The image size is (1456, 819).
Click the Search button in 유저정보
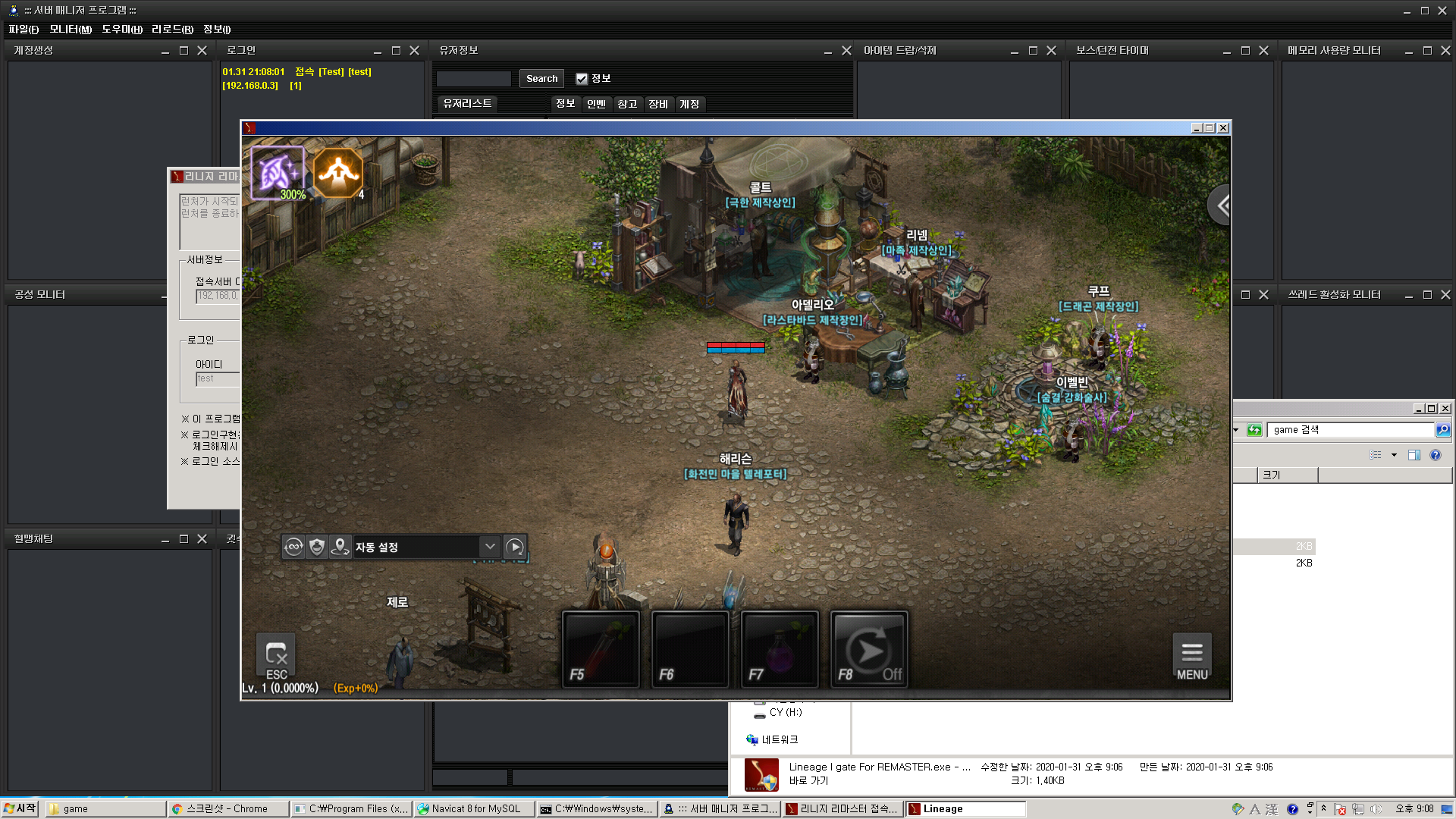(541, 78)
